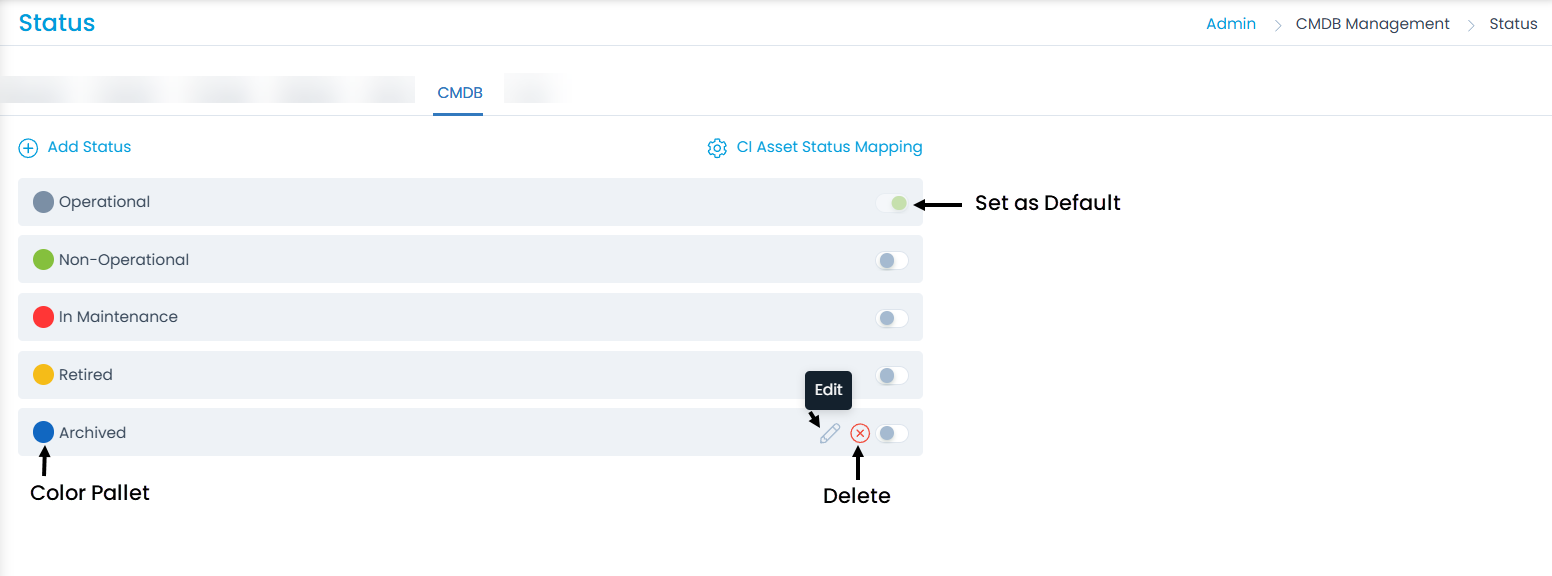Click the gear icon for CI Asset Status Mapping

click(x=717, y=148)
